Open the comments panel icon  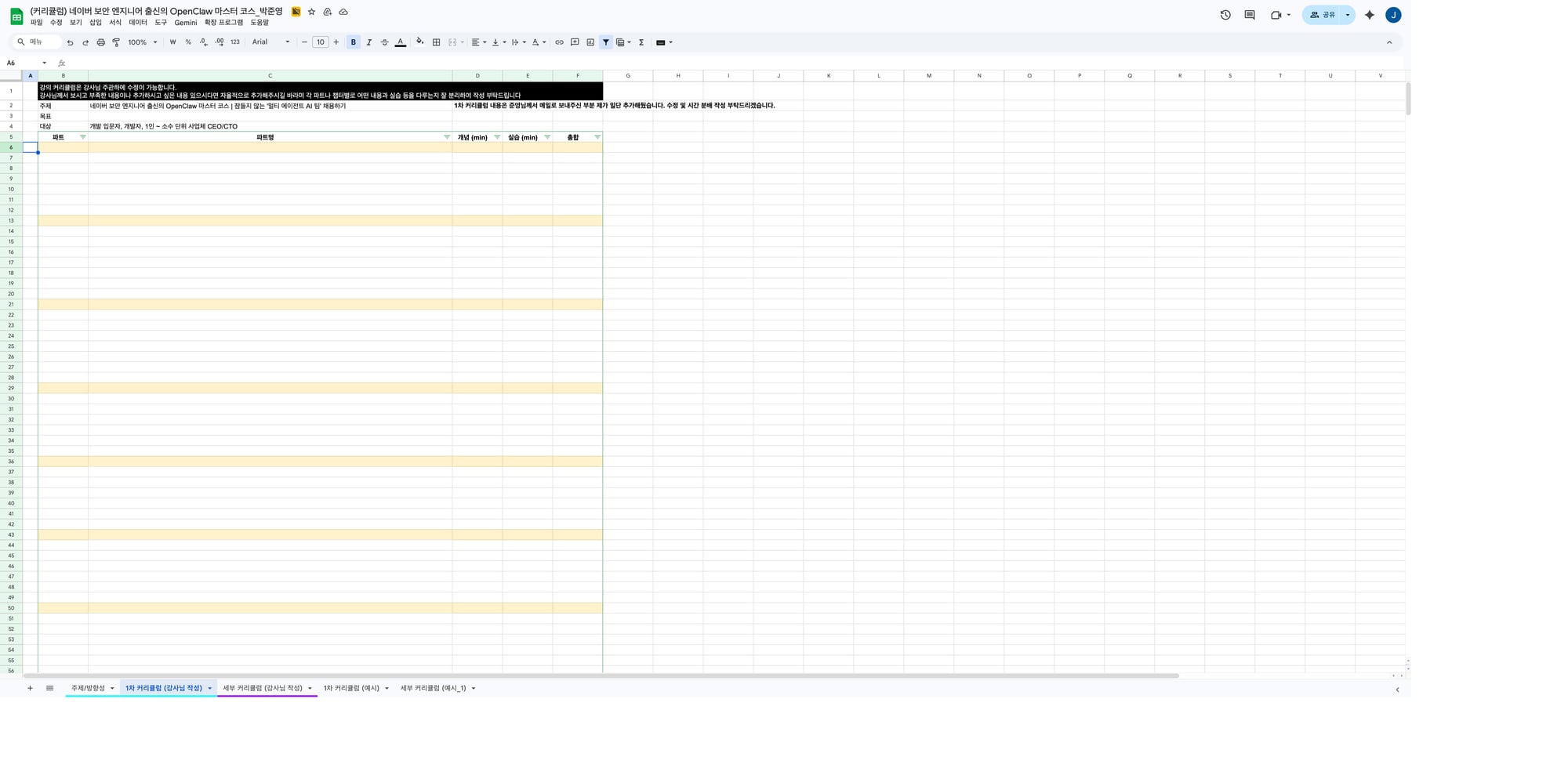1250,15
